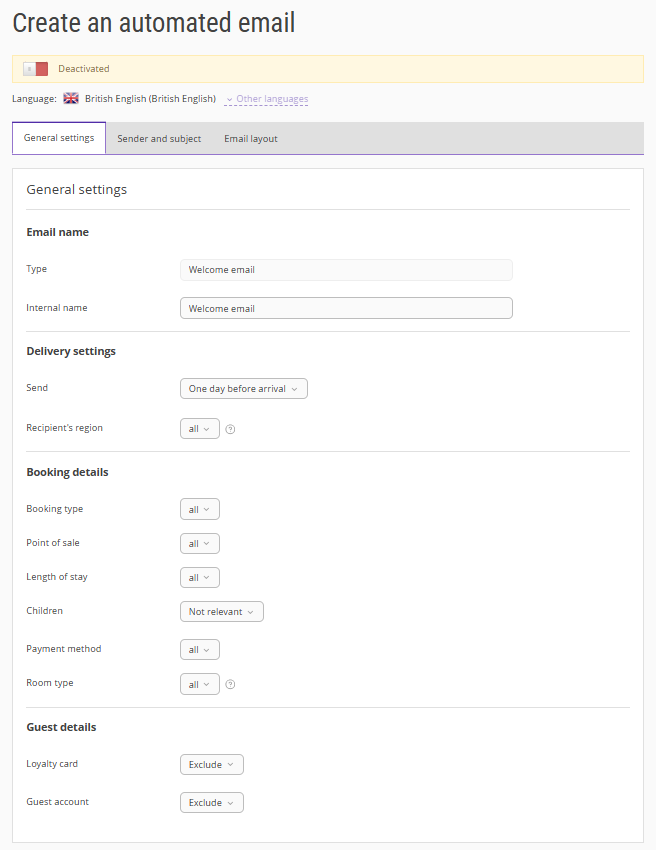Expand the Other languages list
This screenshot has height=850, width=656.
[x=267, y=100]
